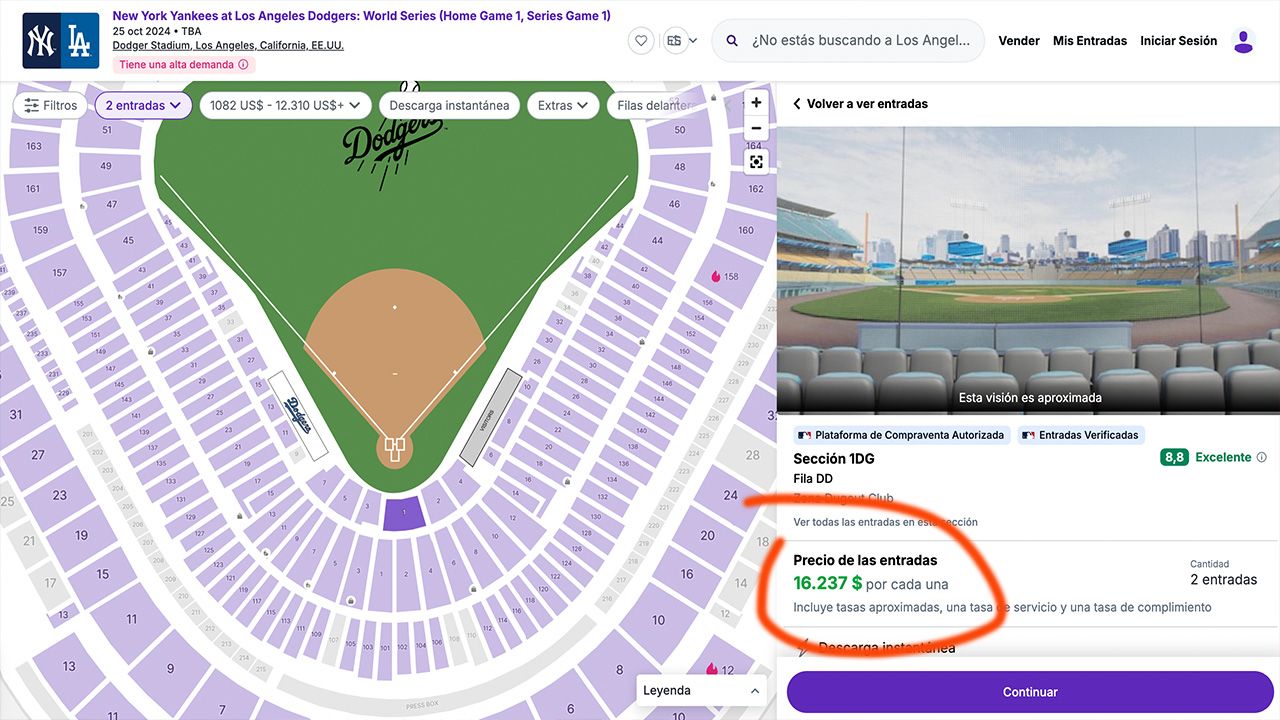Toggle the Filas delanteras filter chip
Image resolution: width=1280 pixels, height=720 pixels.
tap(655, 105)
